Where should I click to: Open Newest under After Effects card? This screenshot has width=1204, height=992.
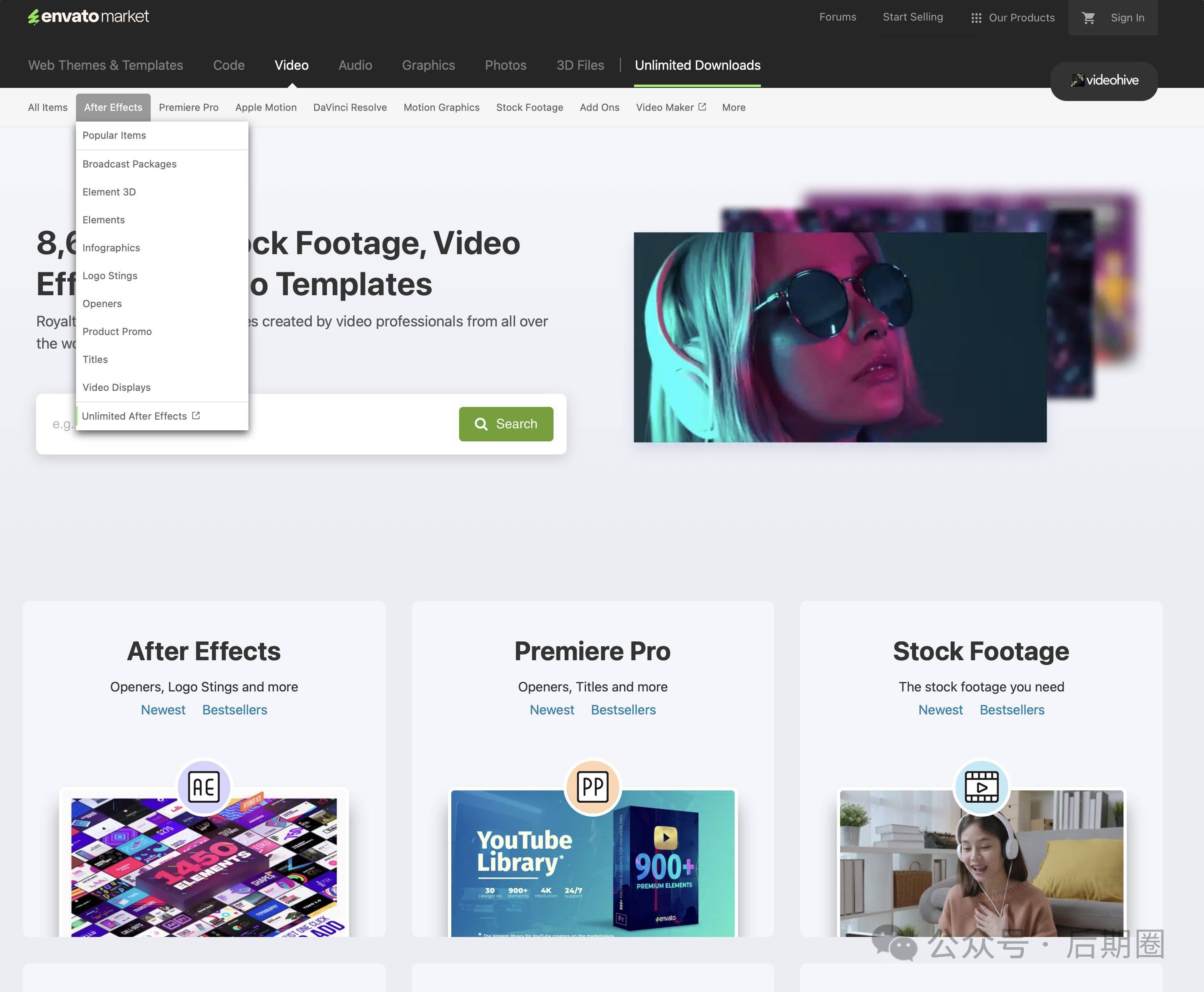[x=163, y=710]
